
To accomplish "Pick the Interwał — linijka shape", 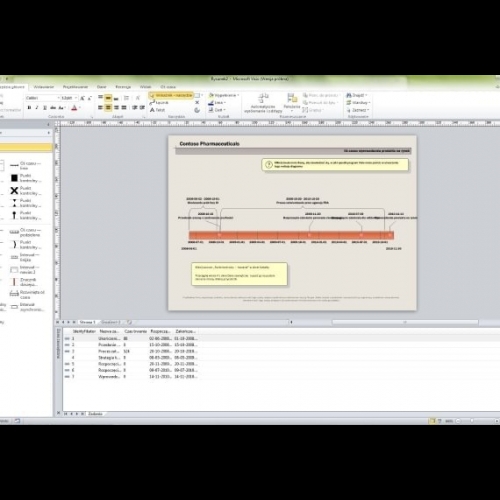I will (25, 257).
